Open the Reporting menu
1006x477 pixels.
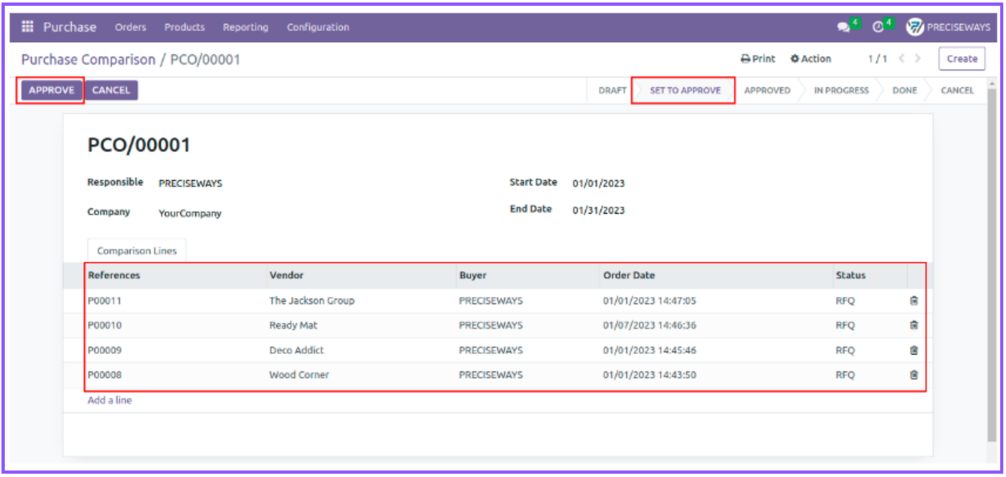[x=245, y=27]
